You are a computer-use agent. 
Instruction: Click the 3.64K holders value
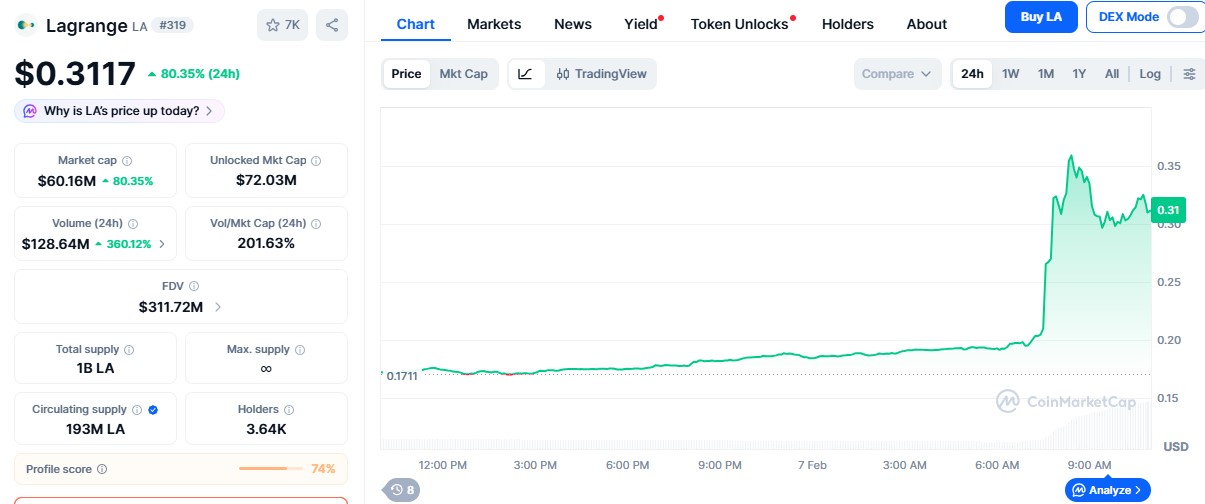click(266, 429)
